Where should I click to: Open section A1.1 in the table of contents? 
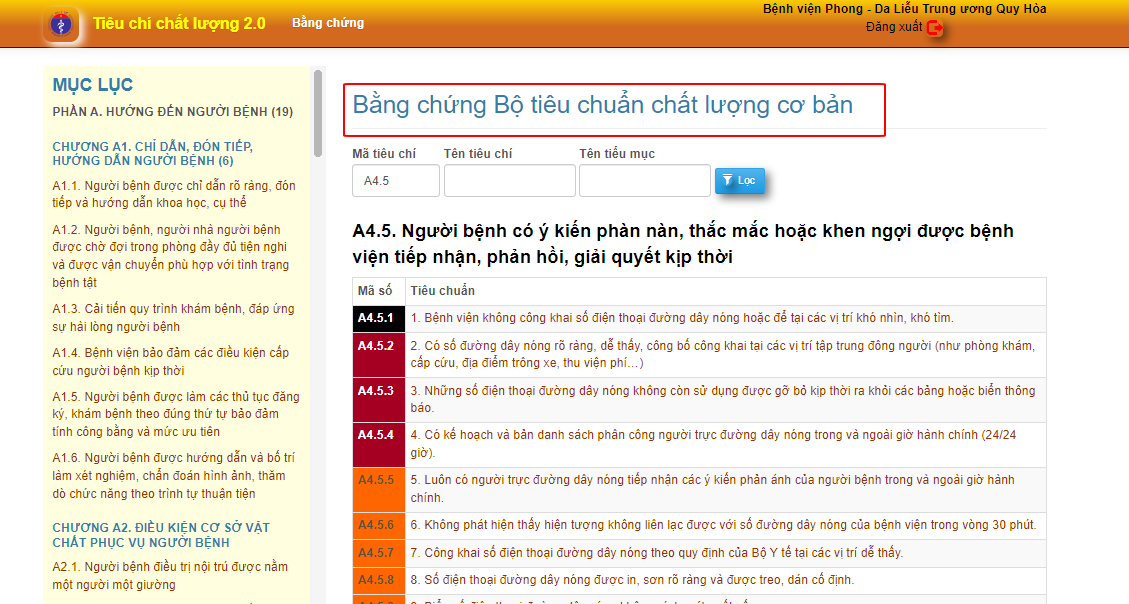pyautogui.click(x=173, y=194)
